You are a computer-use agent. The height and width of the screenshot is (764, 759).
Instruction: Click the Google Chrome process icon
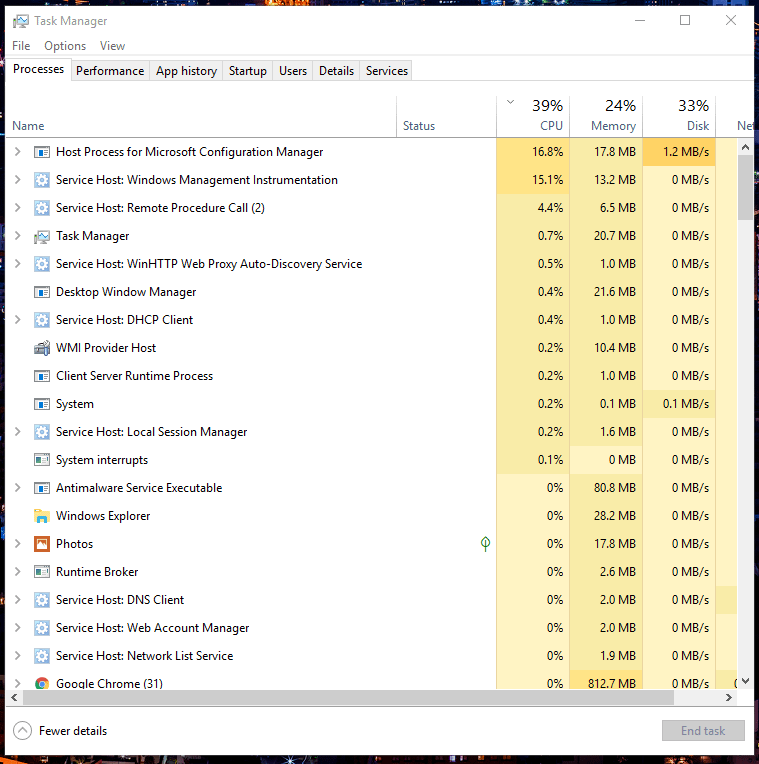[42, 684]
